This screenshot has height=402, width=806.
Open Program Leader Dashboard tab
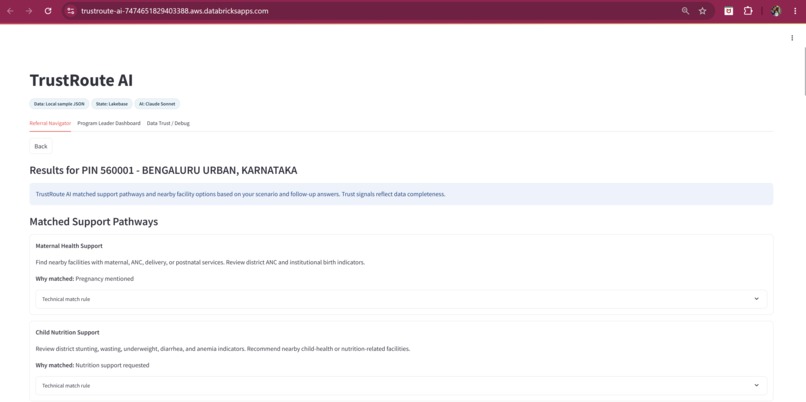[109, 123]
